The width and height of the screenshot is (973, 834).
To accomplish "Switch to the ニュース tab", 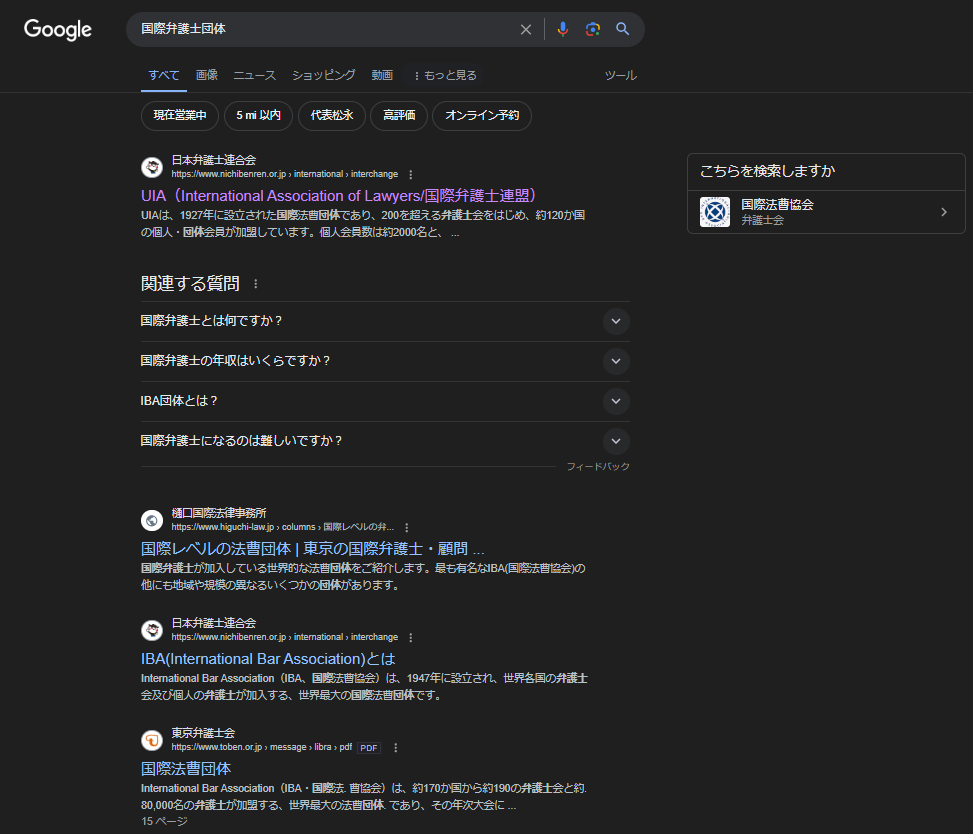I will [x=255, y=75].
